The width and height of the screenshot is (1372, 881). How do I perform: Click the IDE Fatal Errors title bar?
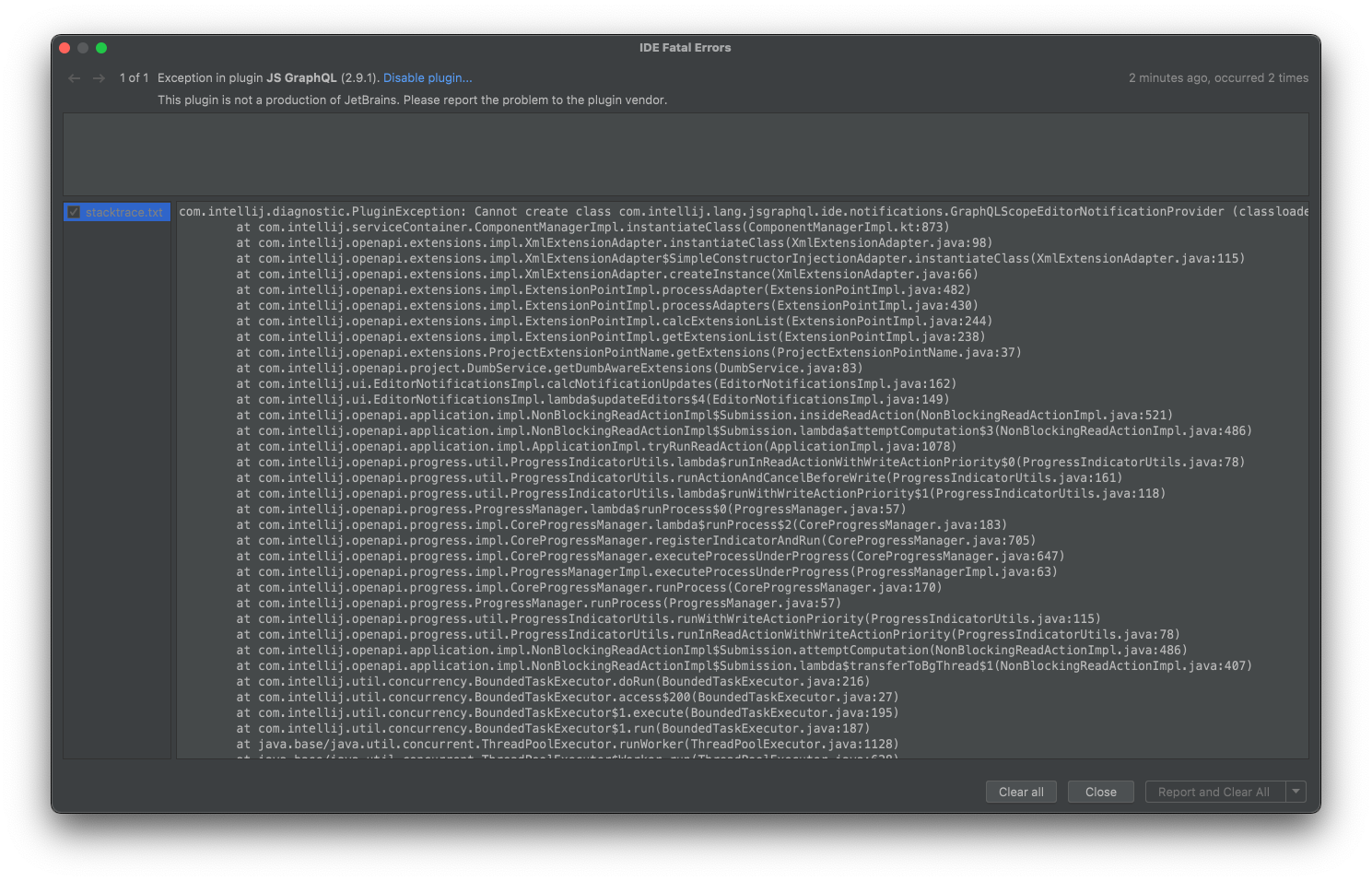[x=686, y=48]
